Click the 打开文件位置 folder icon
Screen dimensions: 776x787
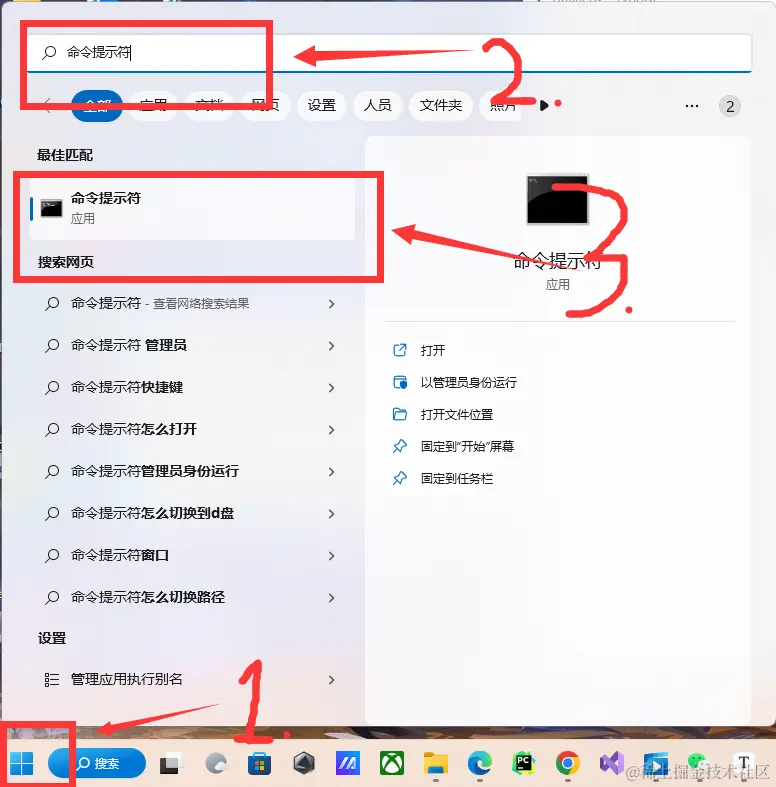[x=400, y=414]
